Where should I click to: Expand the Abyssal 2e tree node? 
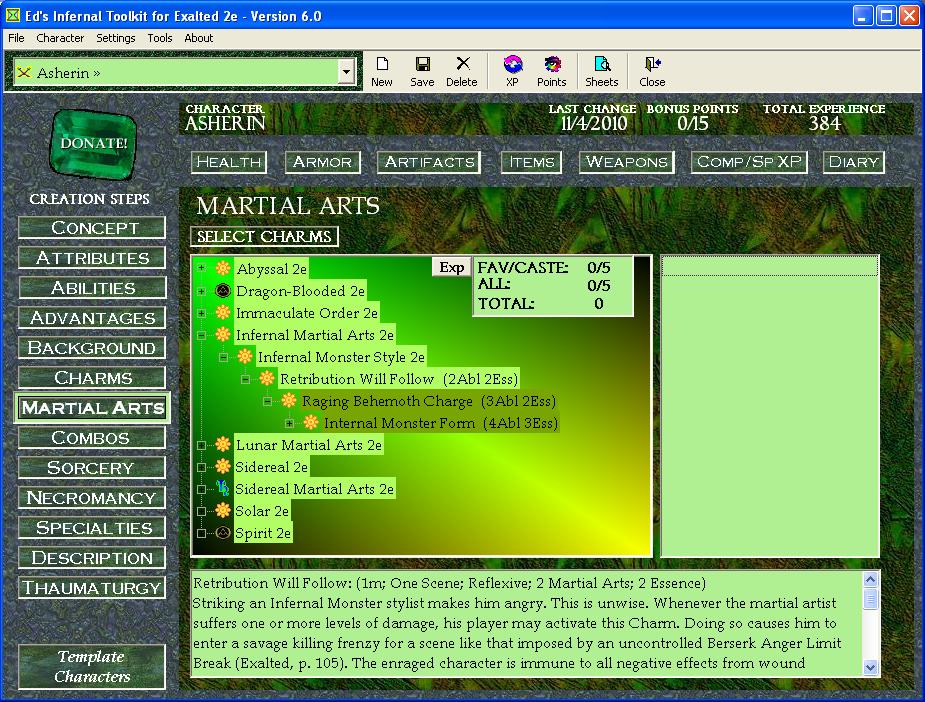tap(201, 268)
